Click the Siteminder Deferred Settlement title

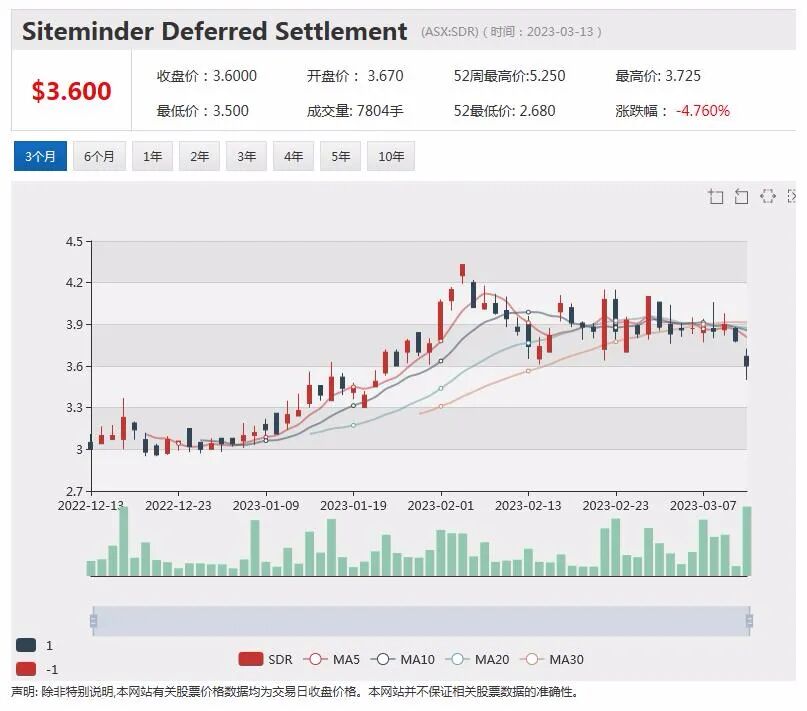tap(215, 31)
